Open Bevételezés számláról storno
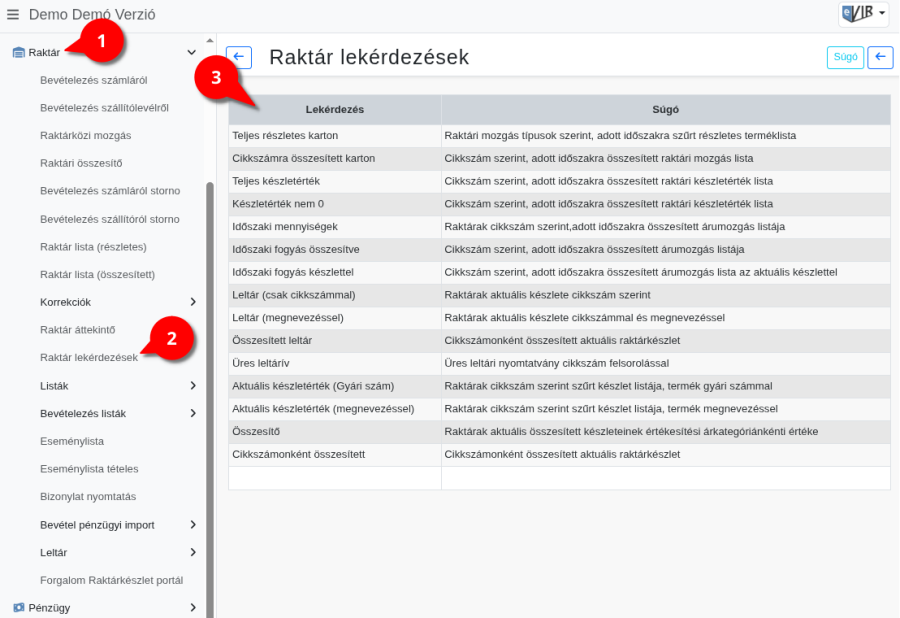The width and height of the screenshot is (900, 618). click(x=110, y=191)
